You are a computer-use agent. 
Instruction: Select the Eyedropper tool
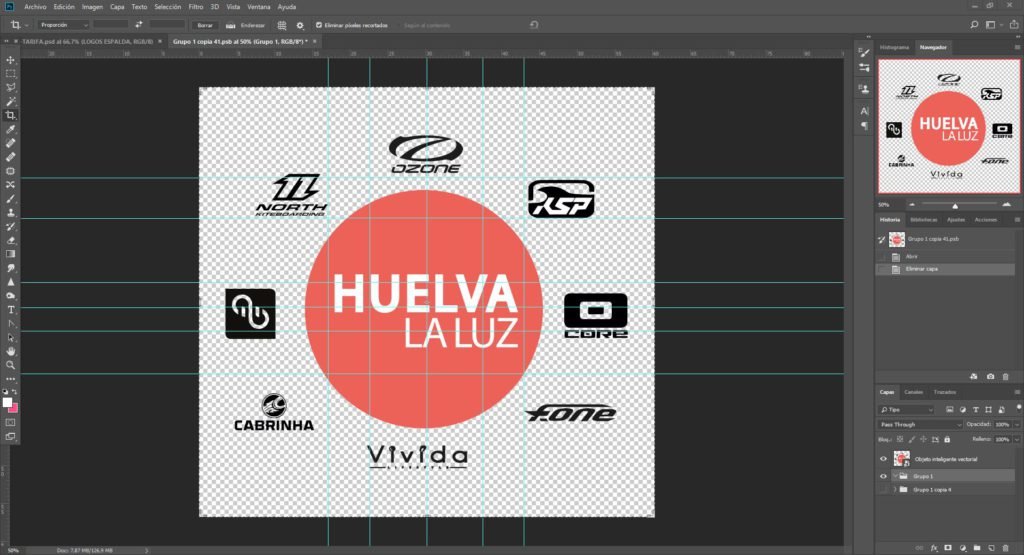pyautogui.click(x=10, y=129)
